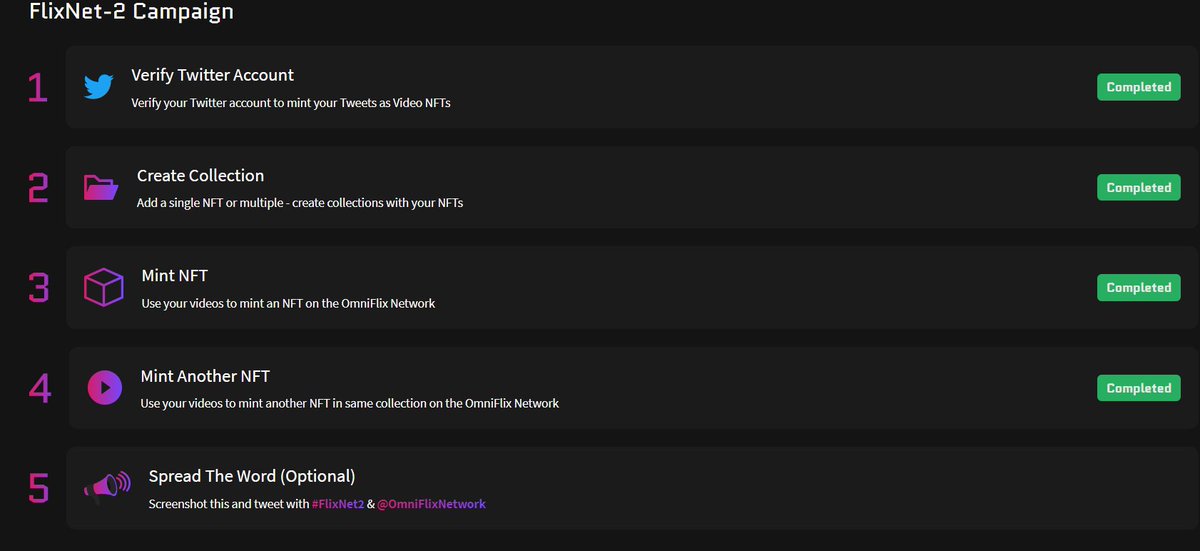The height and width of the screenshot is (551, 1200).
Task: Select the Mint Another NFT title
Action: pos(205,376)
